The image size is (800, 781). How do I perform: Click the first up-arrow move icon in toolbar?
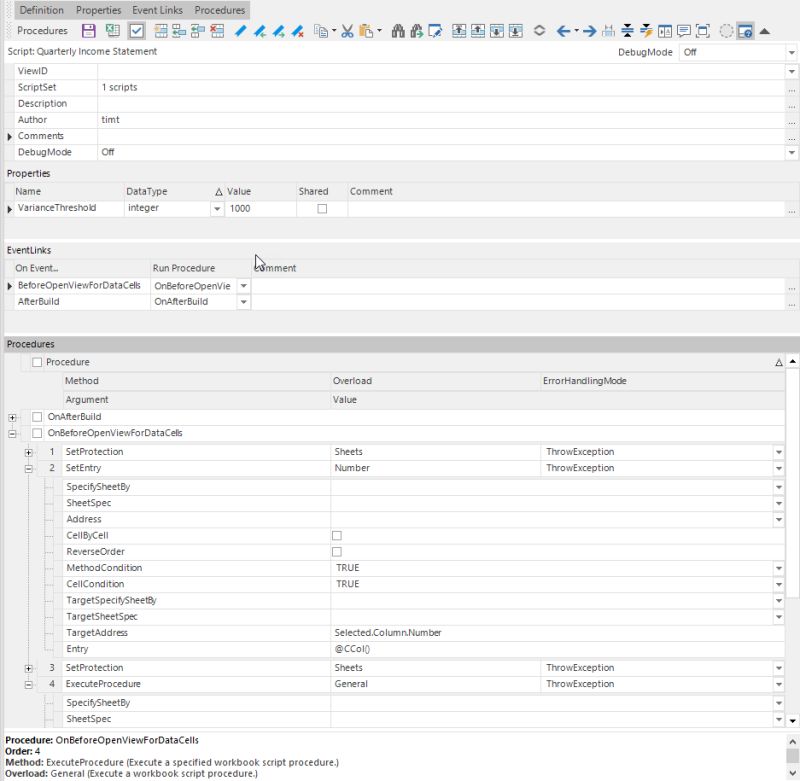[x=459, y=31]
